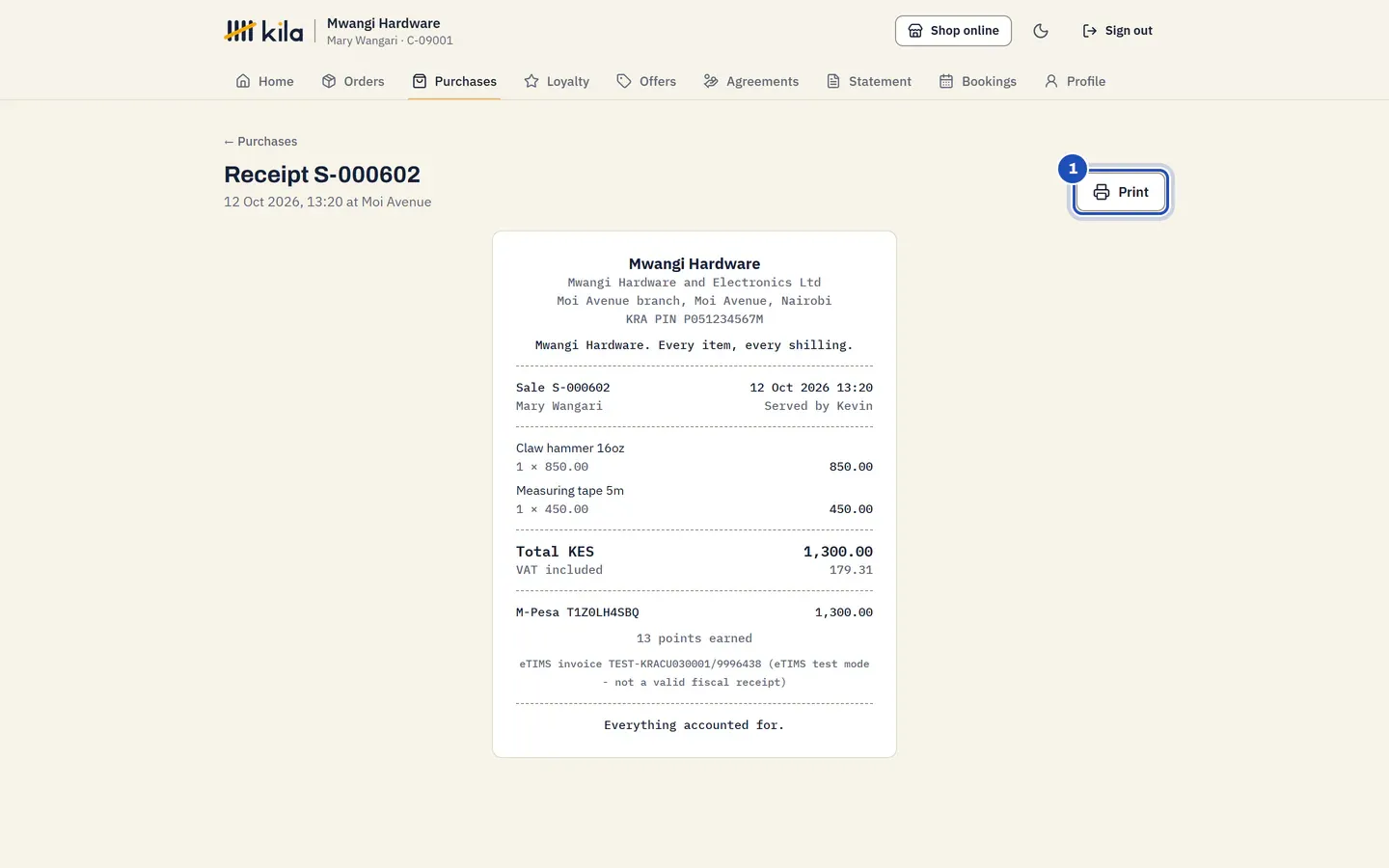
Task: Switch to the Agreements tab
Action: (x=751, y=81)
